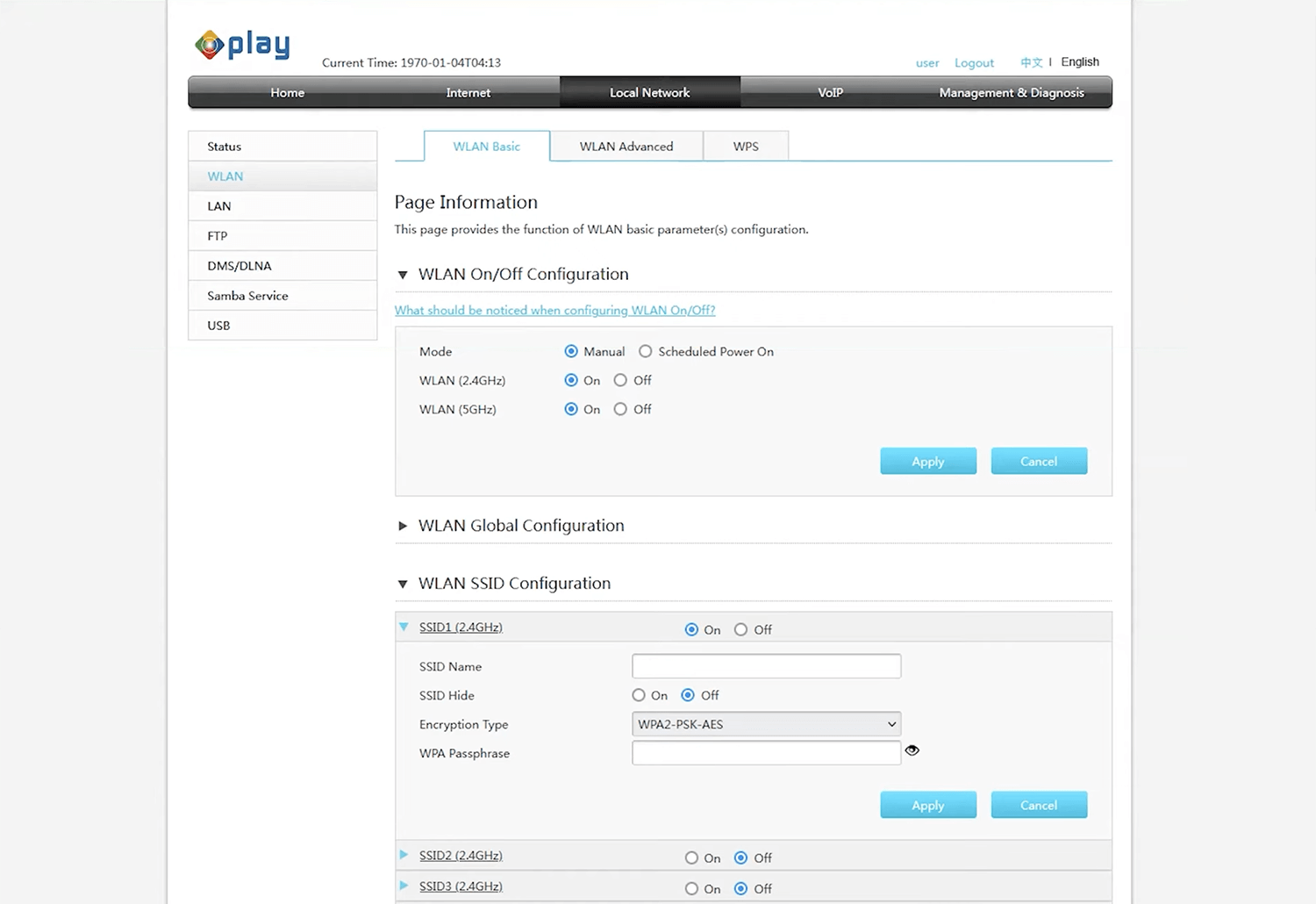Click the SSID Name input field
1316x904 pixels.
(766, 666)
